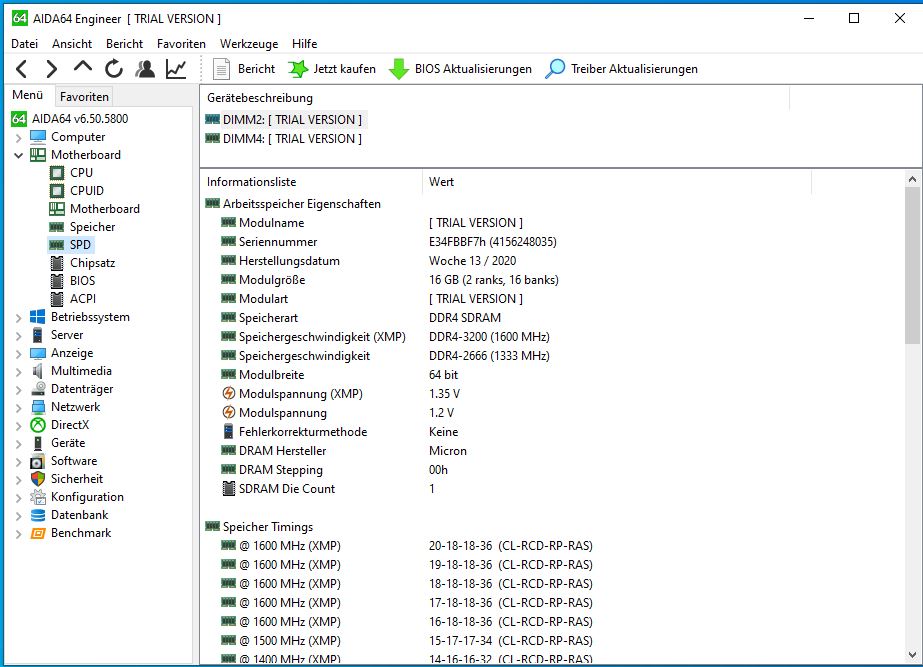Select the CPU icon in the tree
The height and width of the screenshot is (667, 923).
point(57,173)
